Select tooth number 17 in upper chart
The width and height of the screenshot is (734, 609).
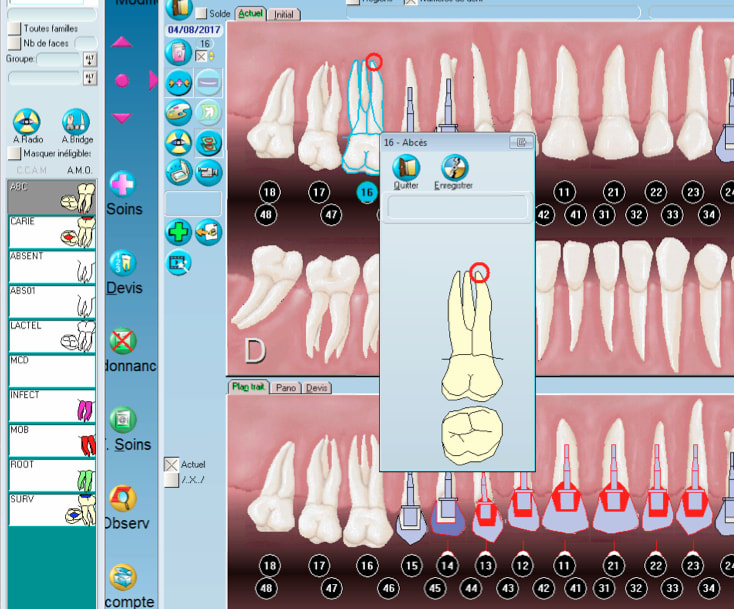point(319,192)
